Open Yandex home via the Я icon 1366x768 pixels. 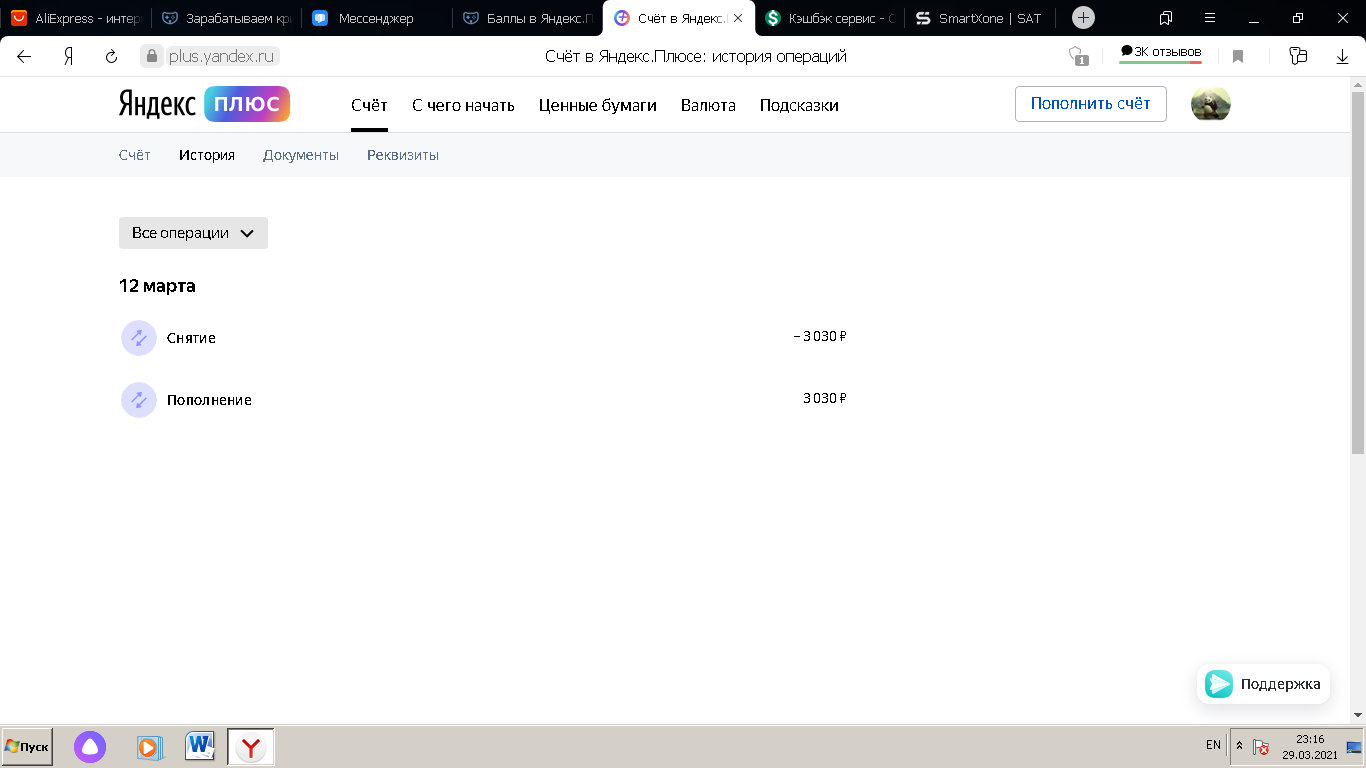[68, 57]
